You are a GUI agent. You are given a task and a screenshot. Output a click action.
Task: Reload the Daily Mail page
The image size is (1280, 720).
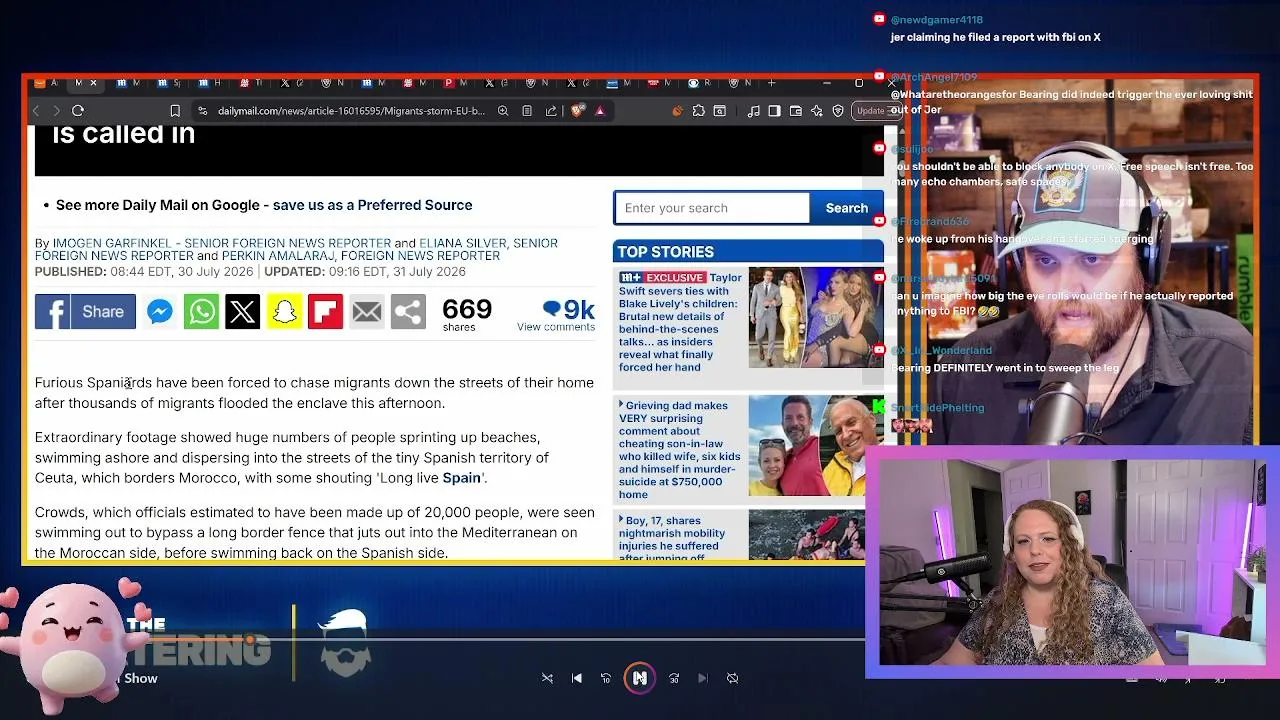[78, 111]
